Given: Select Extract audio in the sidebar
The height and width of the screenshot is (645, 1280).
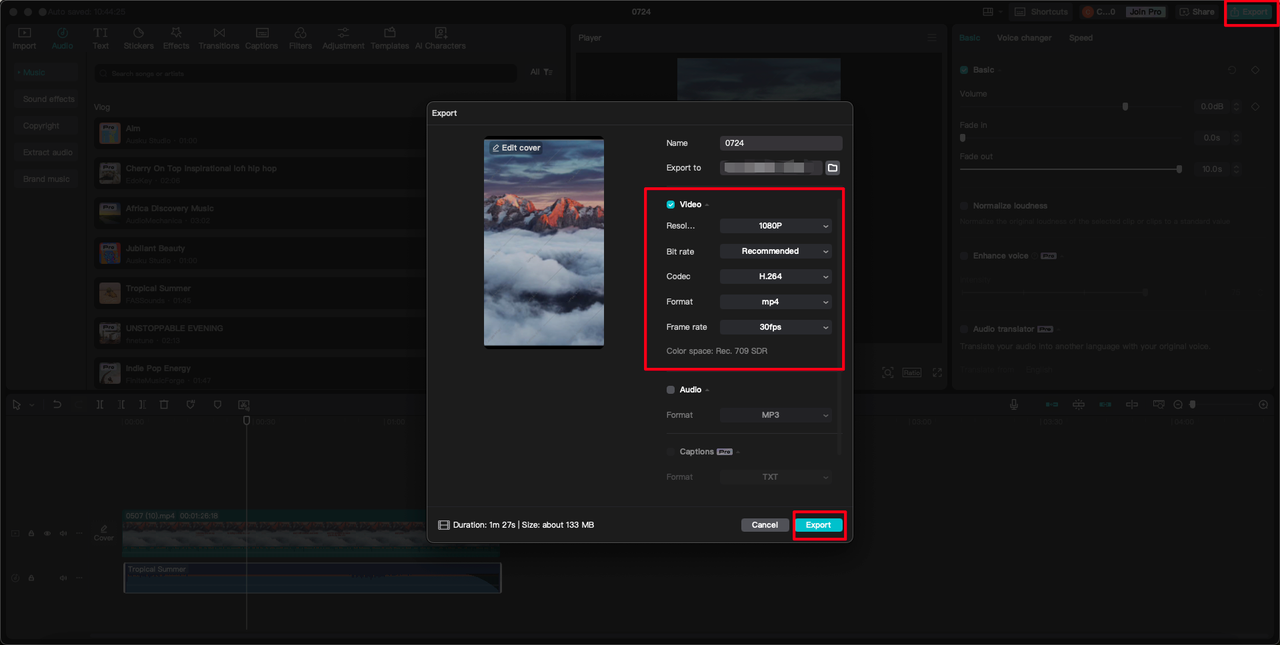Looking at the screenshot, I should pos(48,153).
